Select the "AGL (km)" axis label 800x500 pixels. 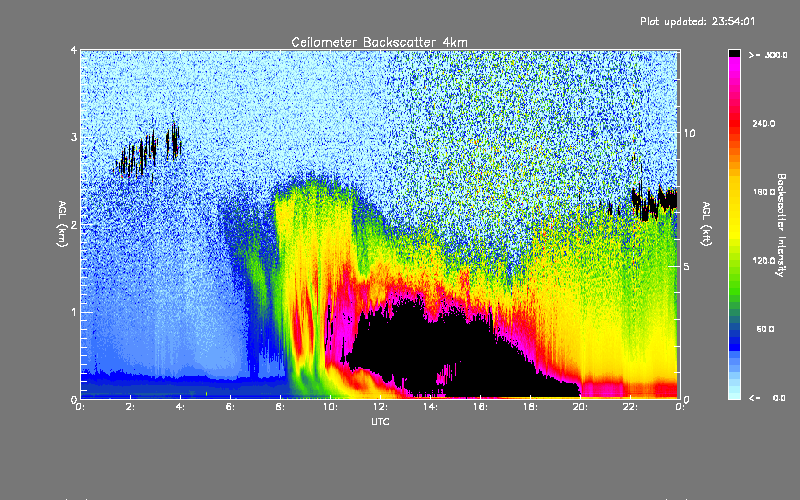[x=62, y=224]
